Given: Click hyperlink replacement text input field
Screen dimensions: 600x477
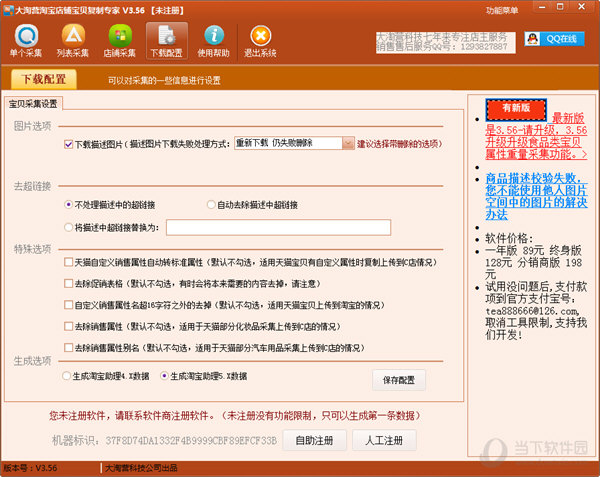Looking at the screenshot, I should tap(279, 227).
